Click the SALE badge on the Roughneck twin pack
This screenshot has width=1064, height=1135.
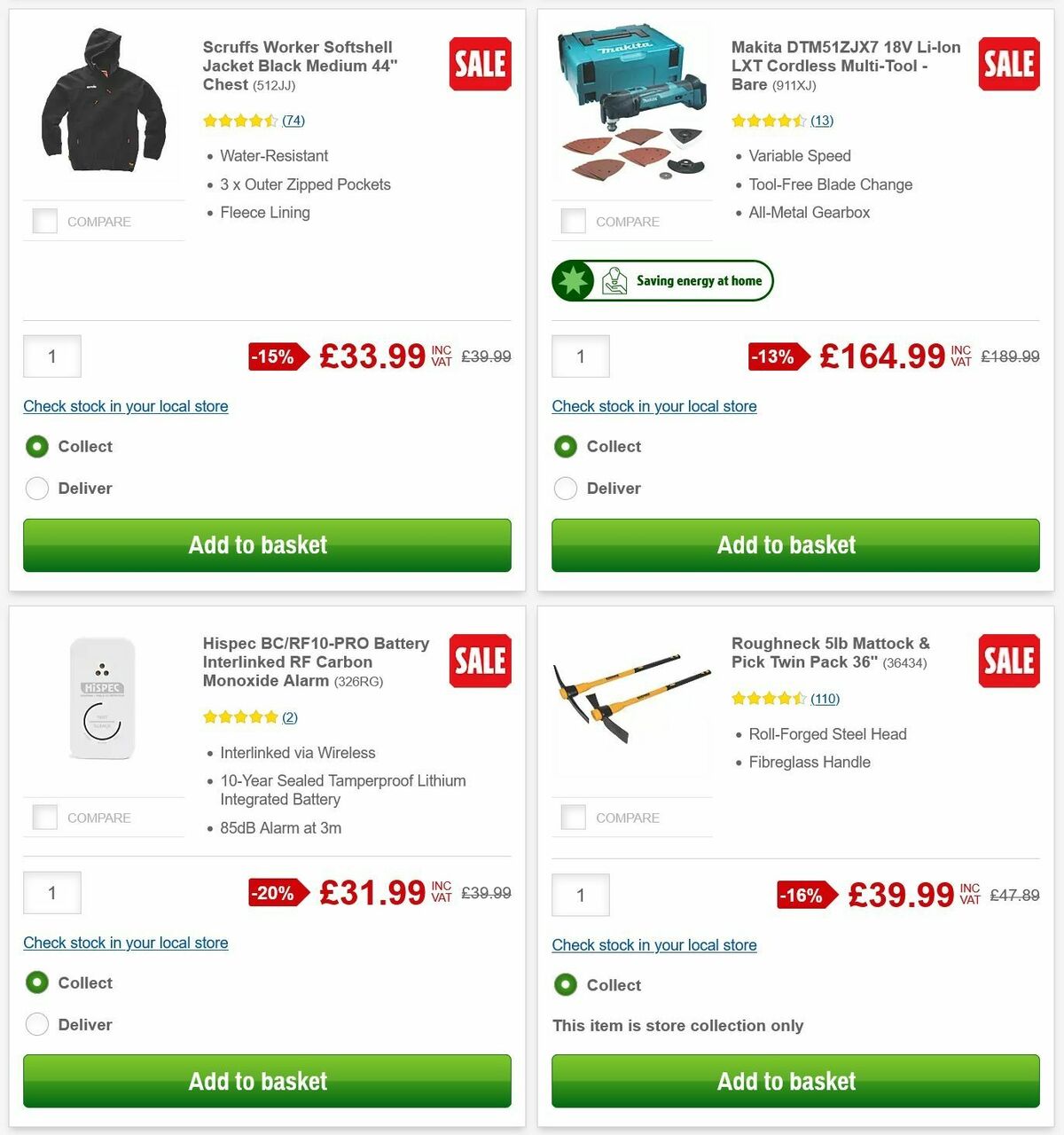pyautogui.click(x=1009, y=661)
